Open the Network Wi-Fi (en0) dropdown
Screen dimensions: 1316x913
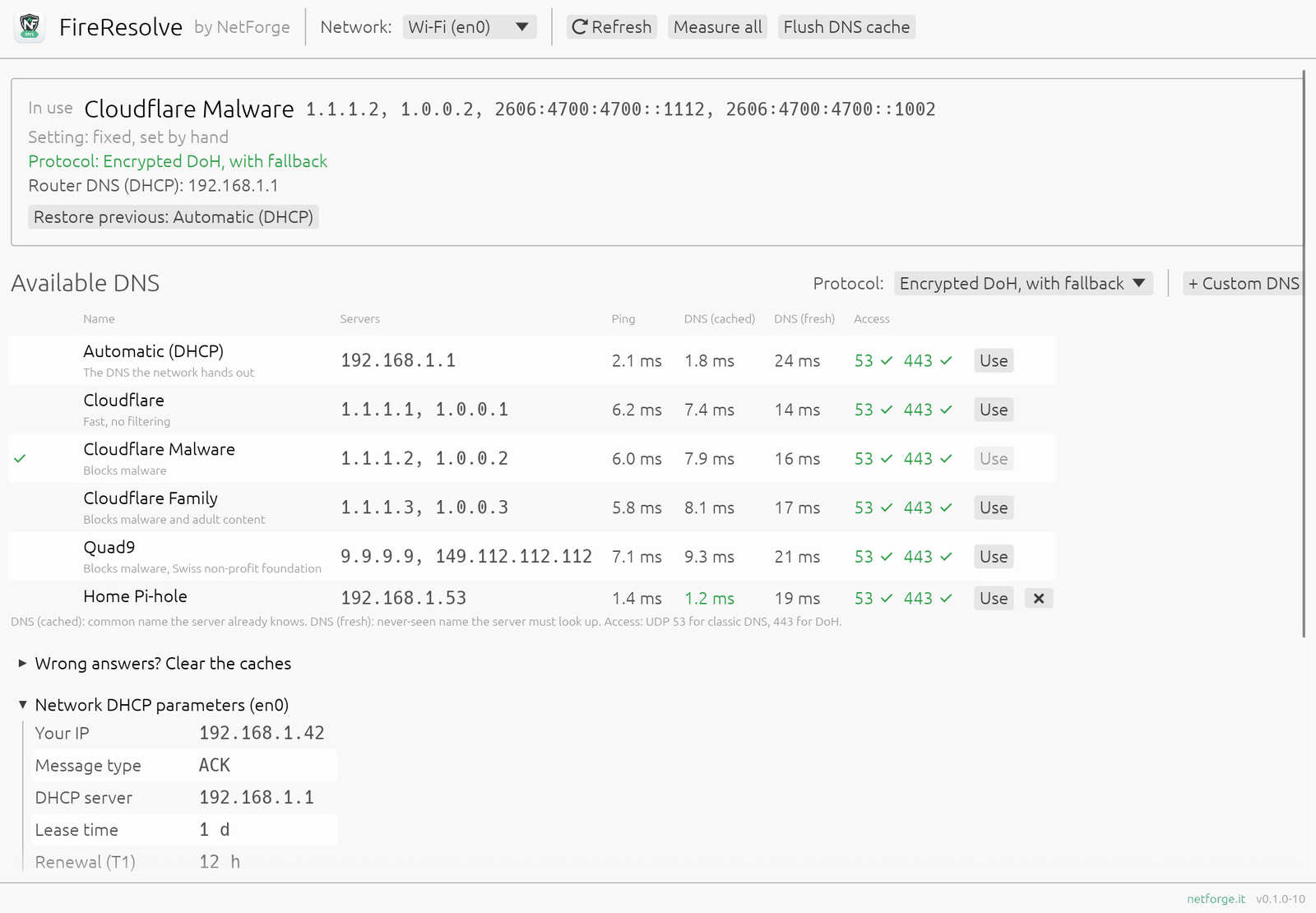[470, 27]
